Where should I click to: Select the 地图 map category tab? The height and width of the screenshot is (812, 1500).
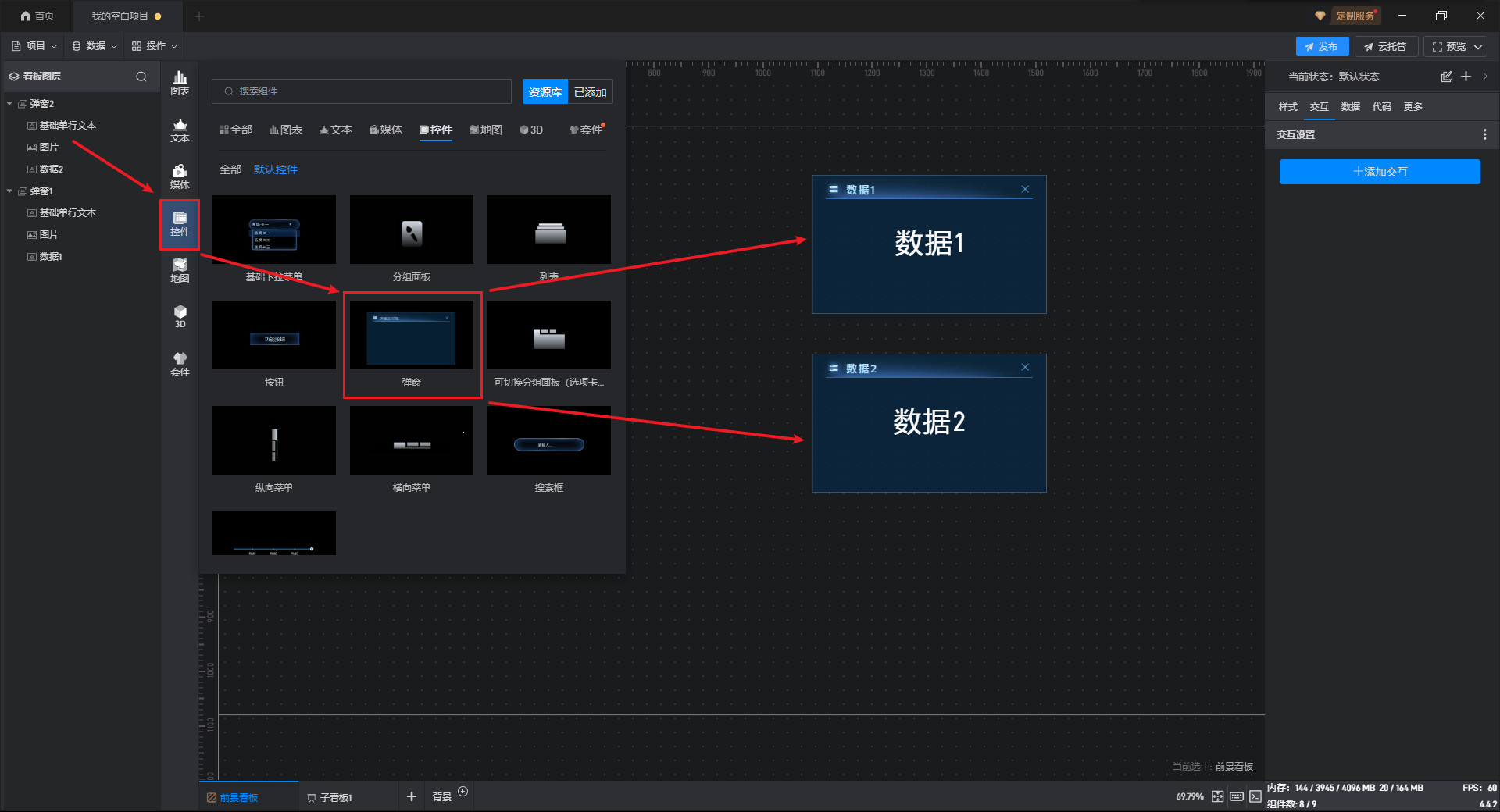(485, 130)
